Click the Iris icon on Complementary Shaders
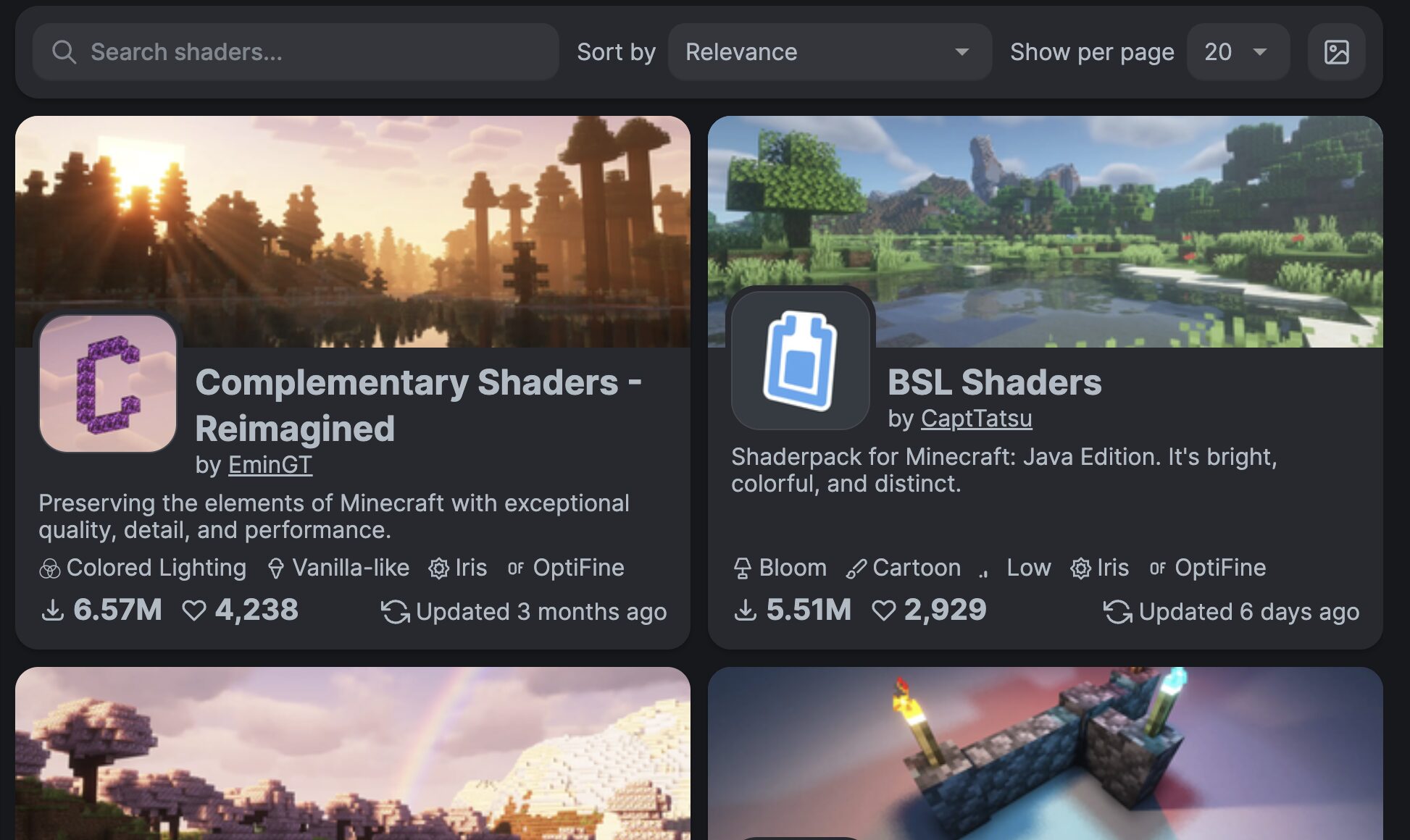 coord(439,569)
